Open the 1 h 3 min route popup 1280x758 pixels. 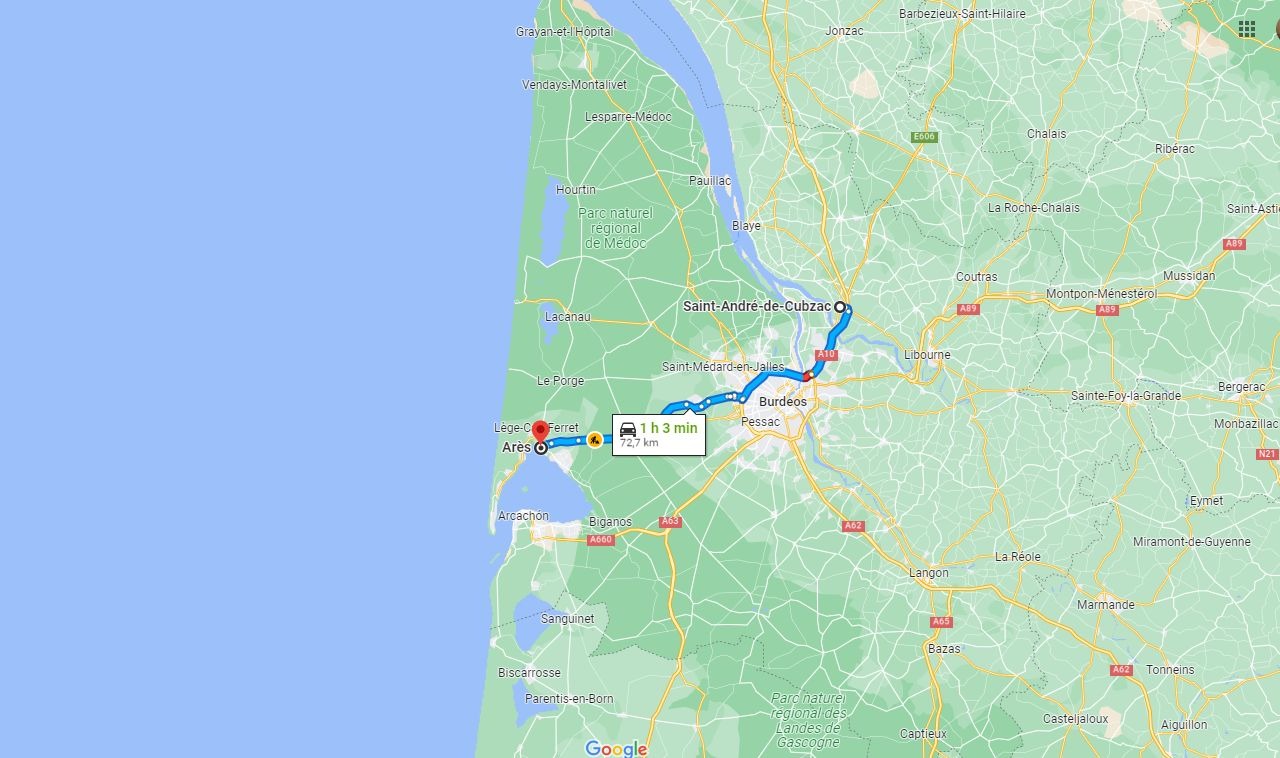click(x=659, y=435)
